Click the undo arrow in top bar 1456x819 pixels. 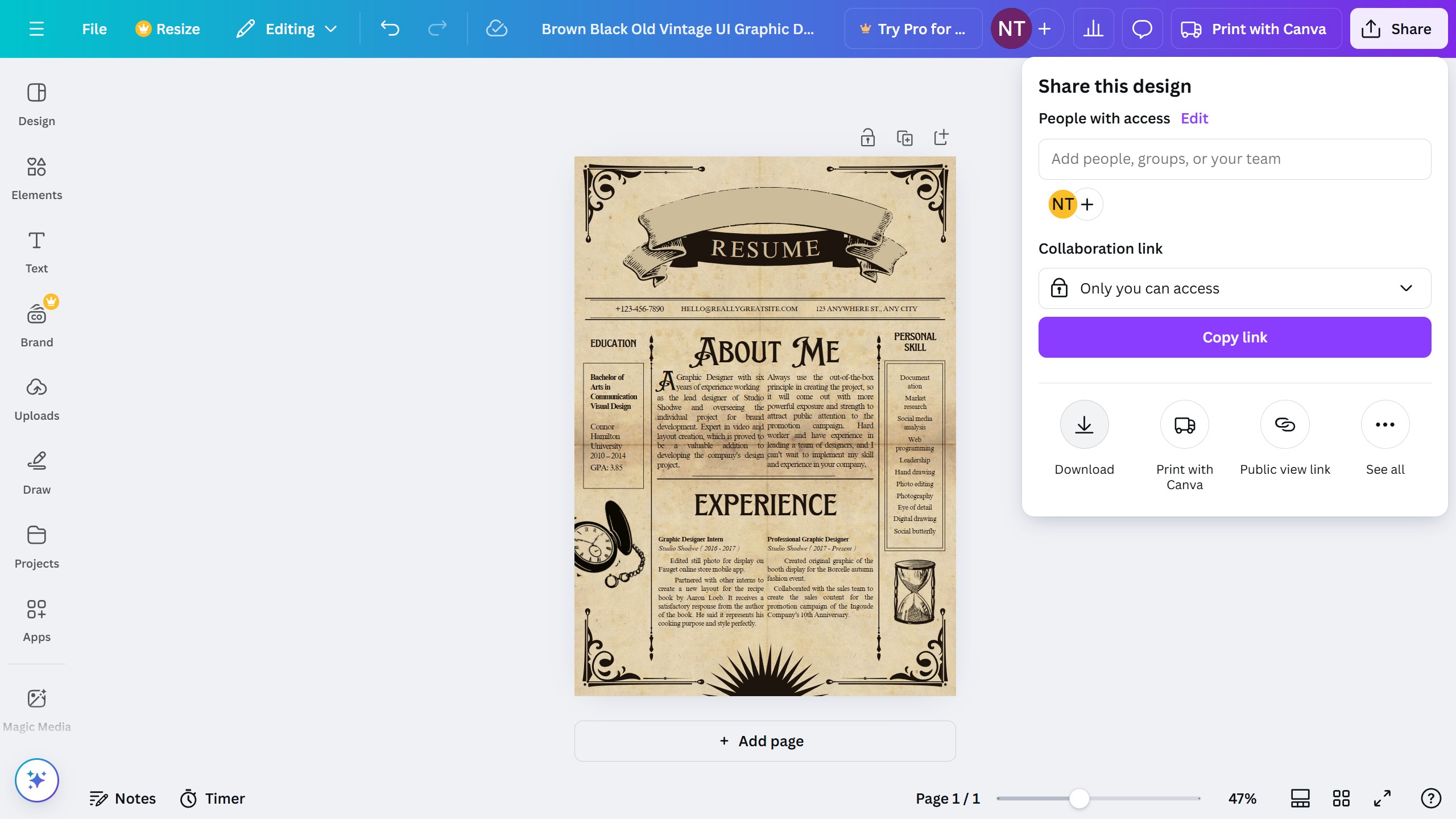pyautogui.click(x=390, y=28)
